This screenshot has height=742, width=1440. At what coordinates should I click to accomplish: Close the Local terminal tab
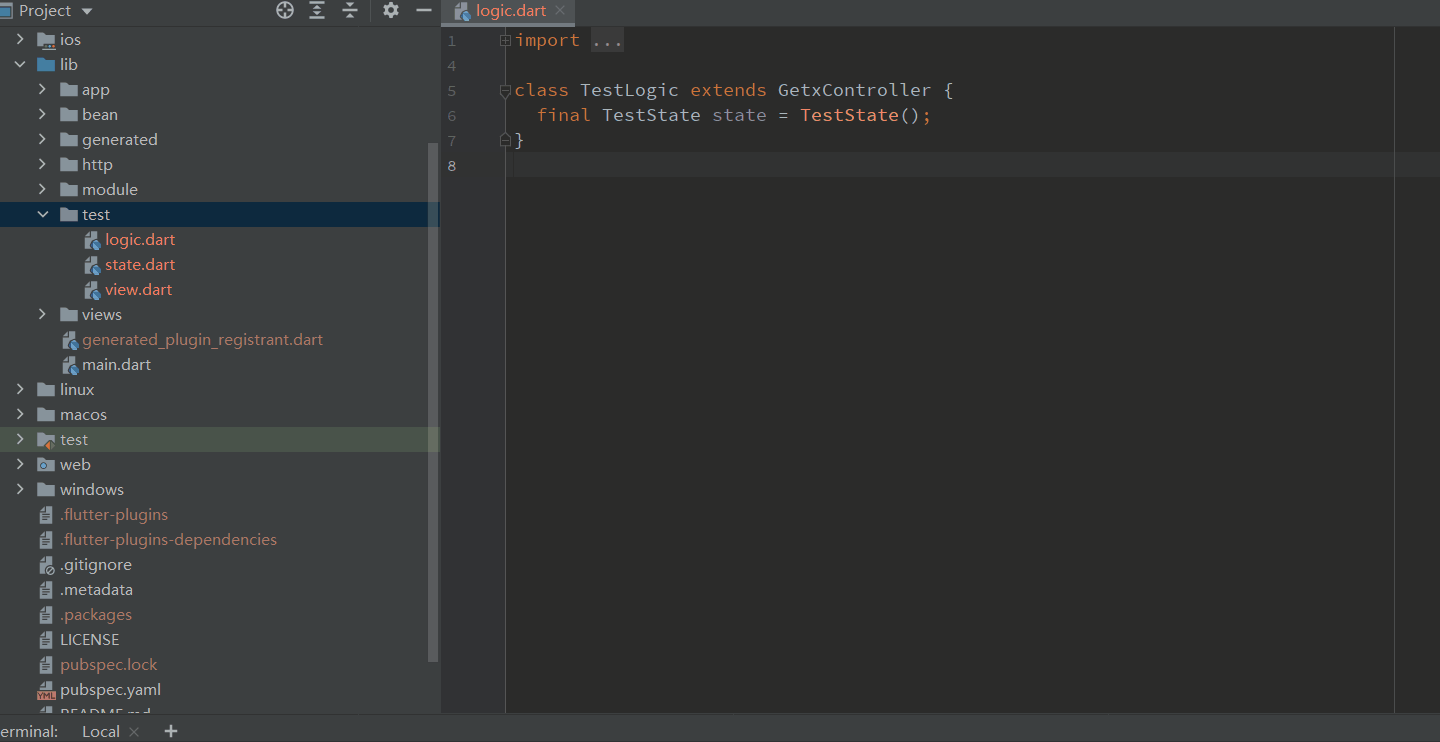point(134,731)
